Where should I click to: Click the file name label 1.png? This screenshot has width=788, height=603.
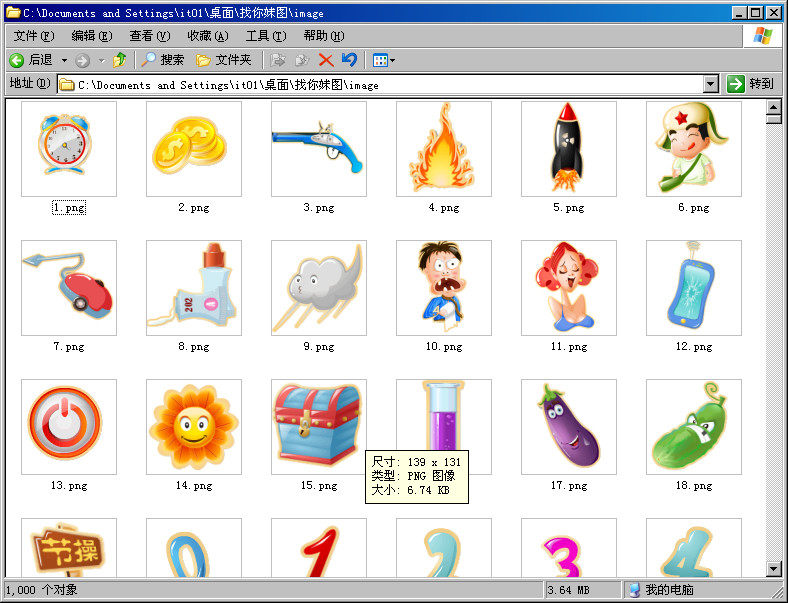tap(69, 208)
